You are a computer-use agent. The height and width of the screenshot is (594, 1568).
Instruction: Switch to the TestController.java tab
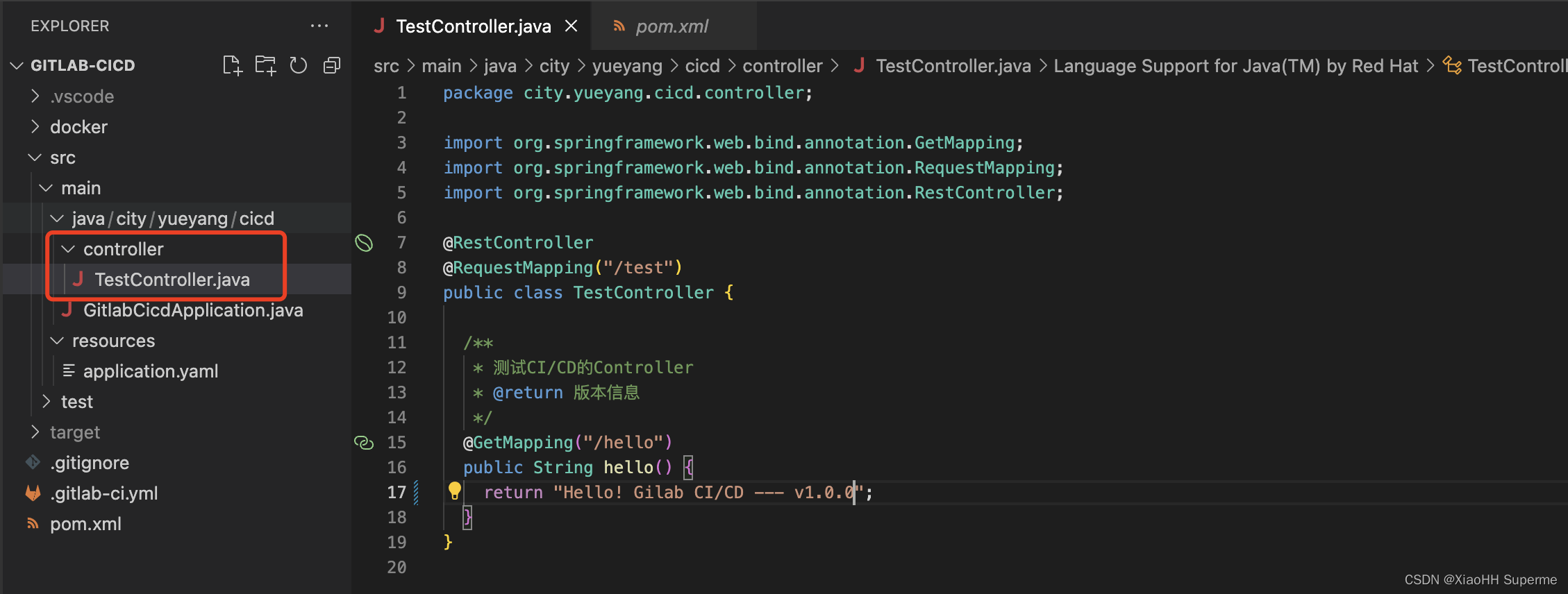(x=473, y=26)
